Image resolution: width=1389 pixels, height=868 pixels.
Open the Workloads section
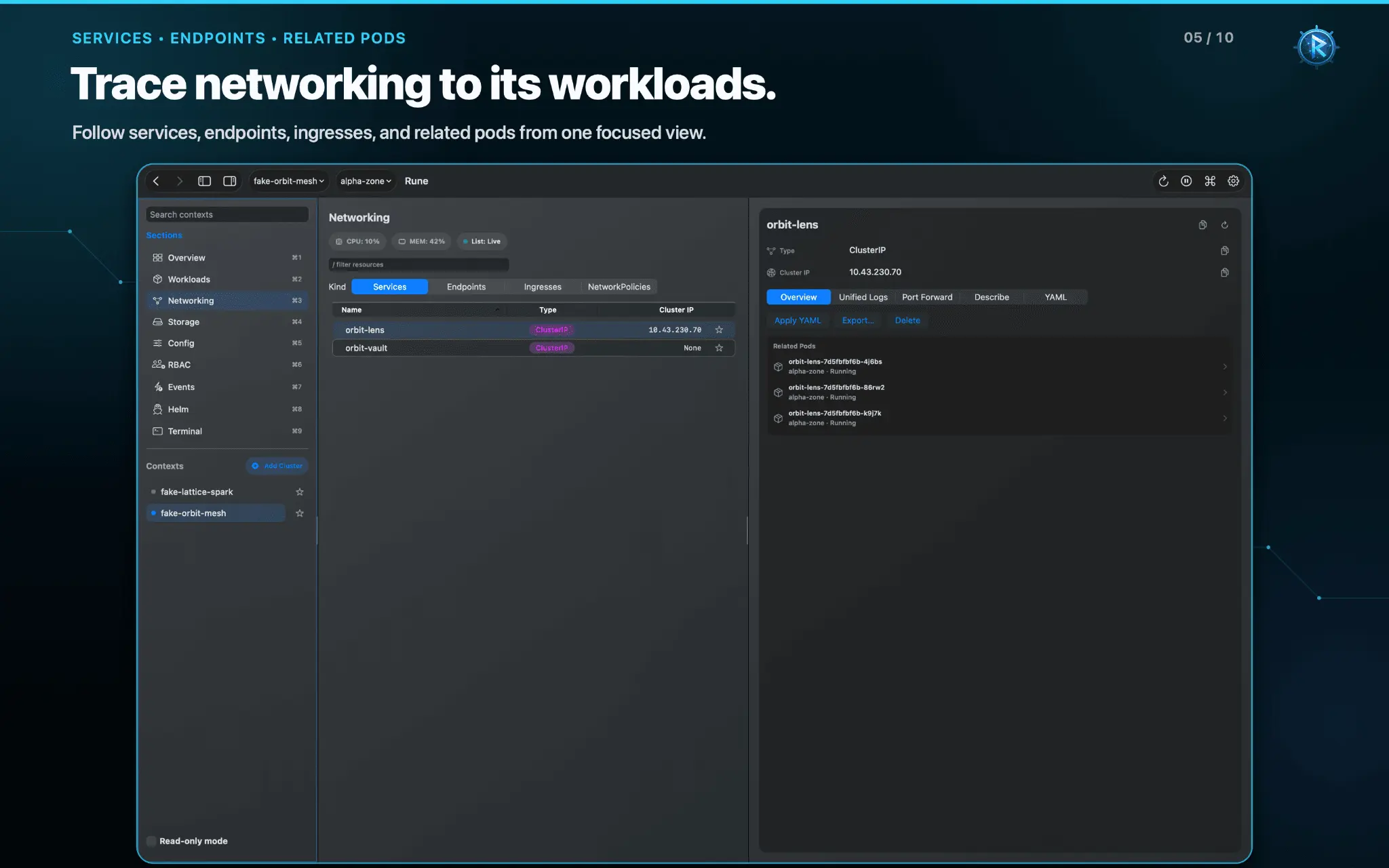pyautogui.click(x=227, y=279)
